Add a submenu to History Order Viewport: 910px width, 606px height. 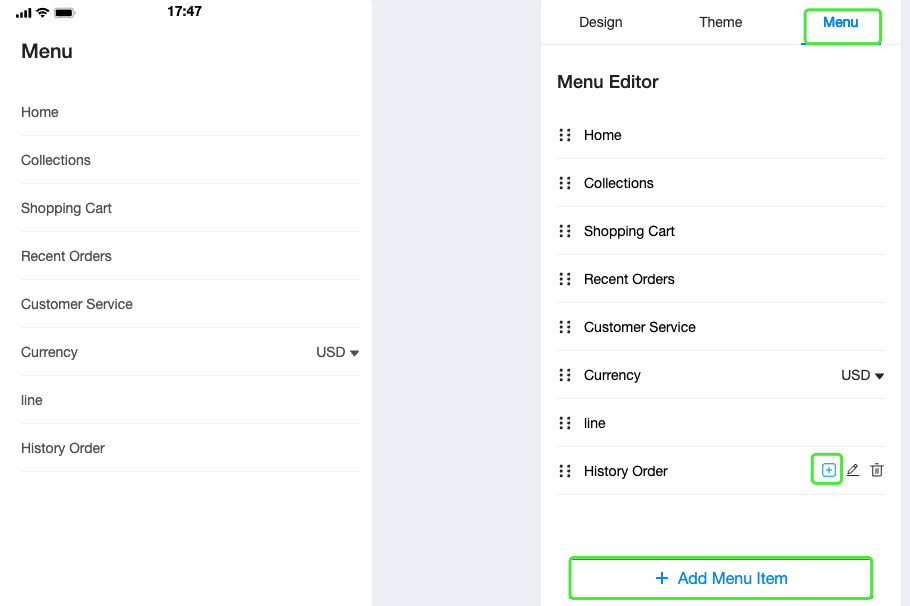pyautogui.click(x=828, y=470)
